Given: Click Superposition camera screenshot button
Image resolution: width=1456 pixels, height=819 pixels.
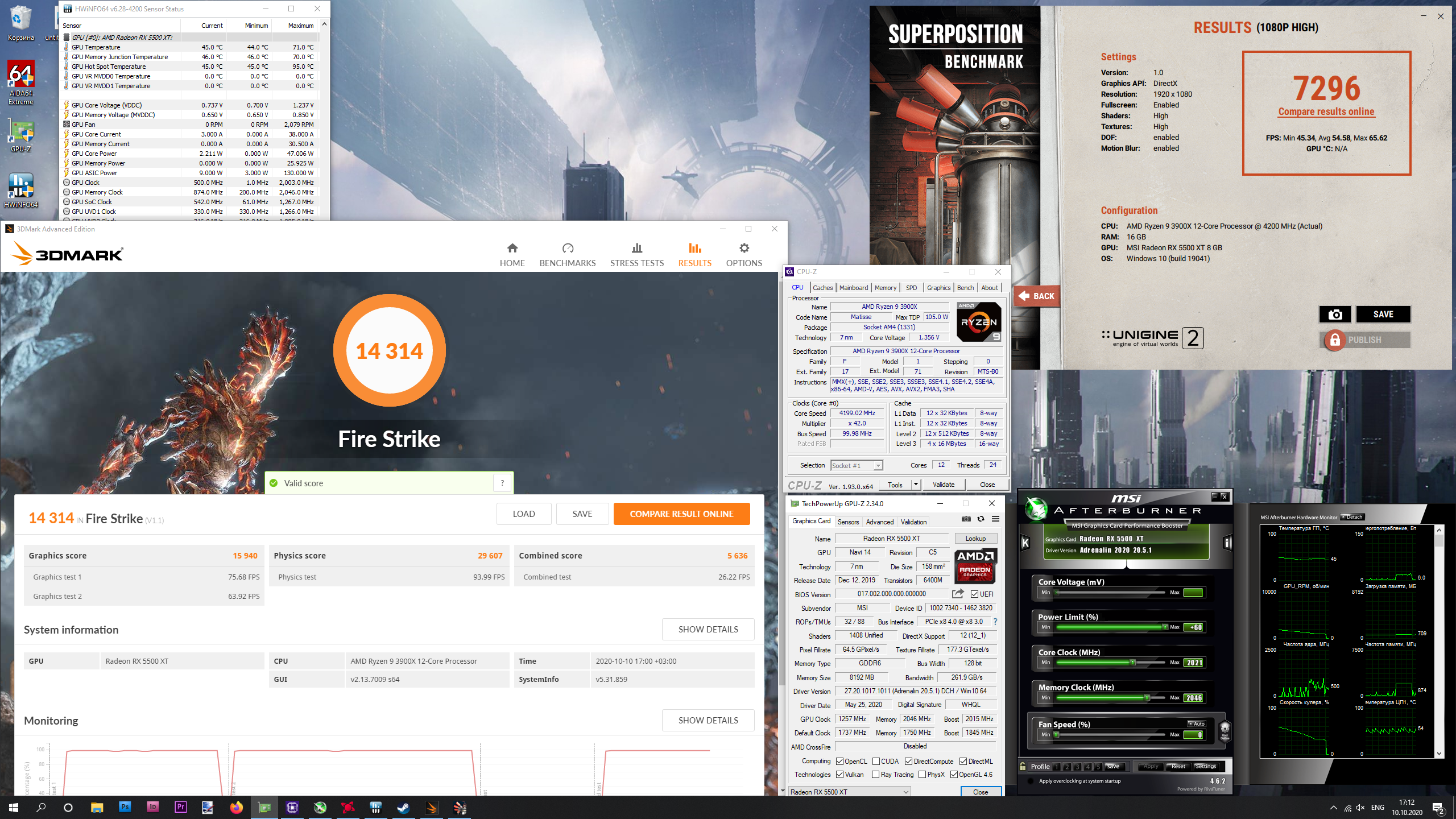Looking at the screenshot, I should (1334, 314).
